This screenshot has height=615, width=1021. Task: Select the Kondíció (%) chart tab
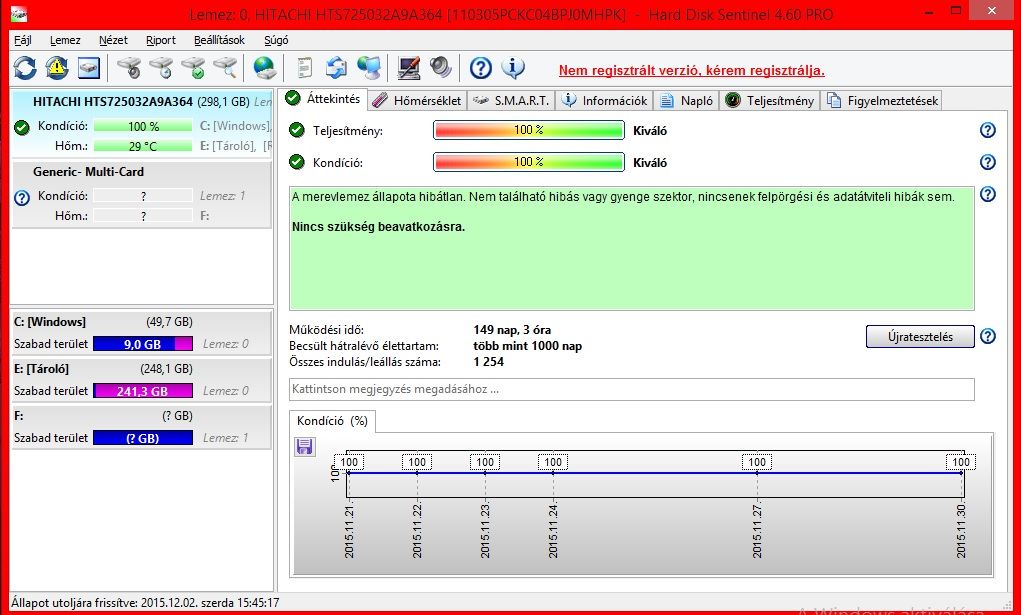point(332,421)
